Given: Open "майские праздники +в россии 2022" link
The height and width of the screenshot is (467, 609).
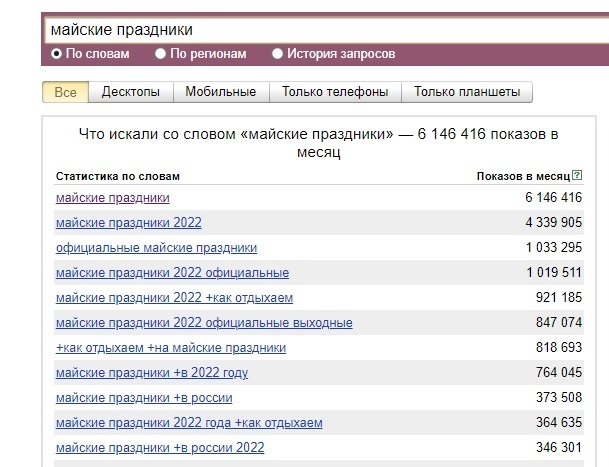Looking at the screenshot, I should click(x=160, y=448).
